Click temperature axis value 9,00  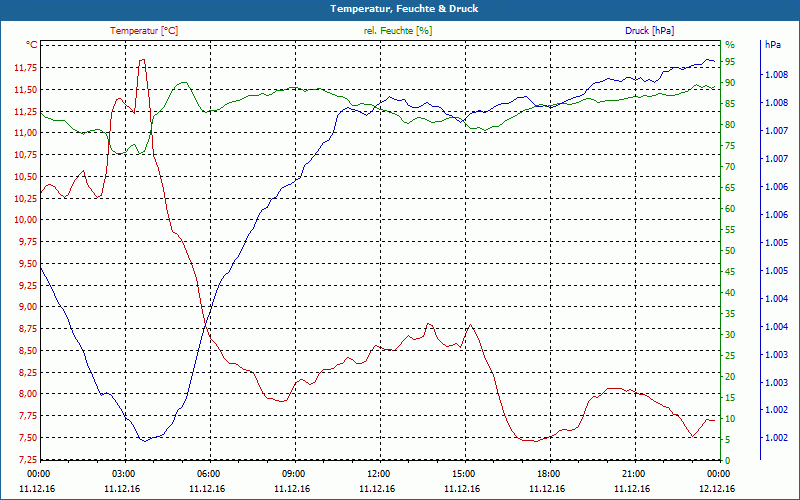pyautogui.click(x=28, y=307)
